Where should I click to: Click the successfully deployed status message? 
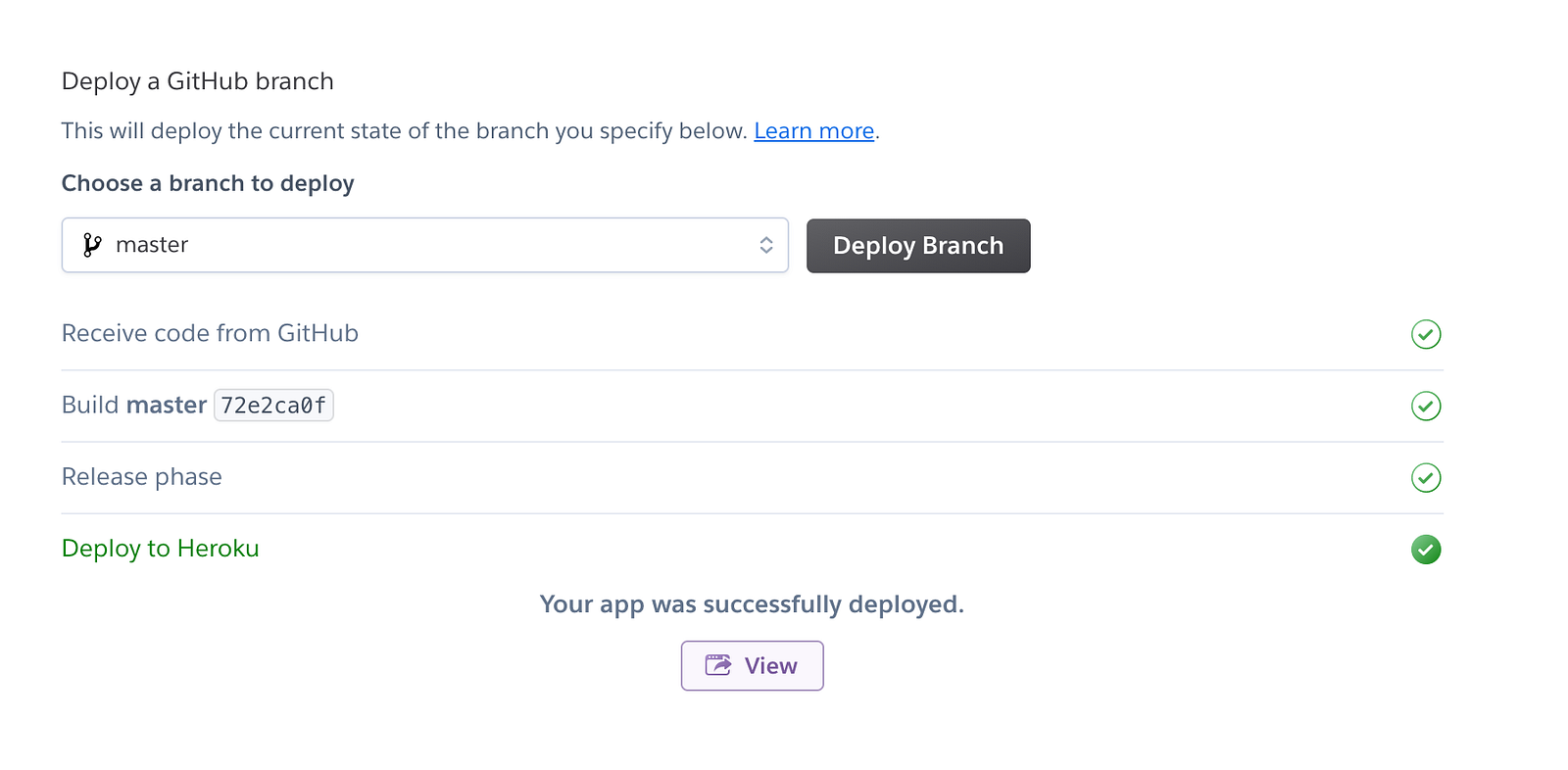752,604
